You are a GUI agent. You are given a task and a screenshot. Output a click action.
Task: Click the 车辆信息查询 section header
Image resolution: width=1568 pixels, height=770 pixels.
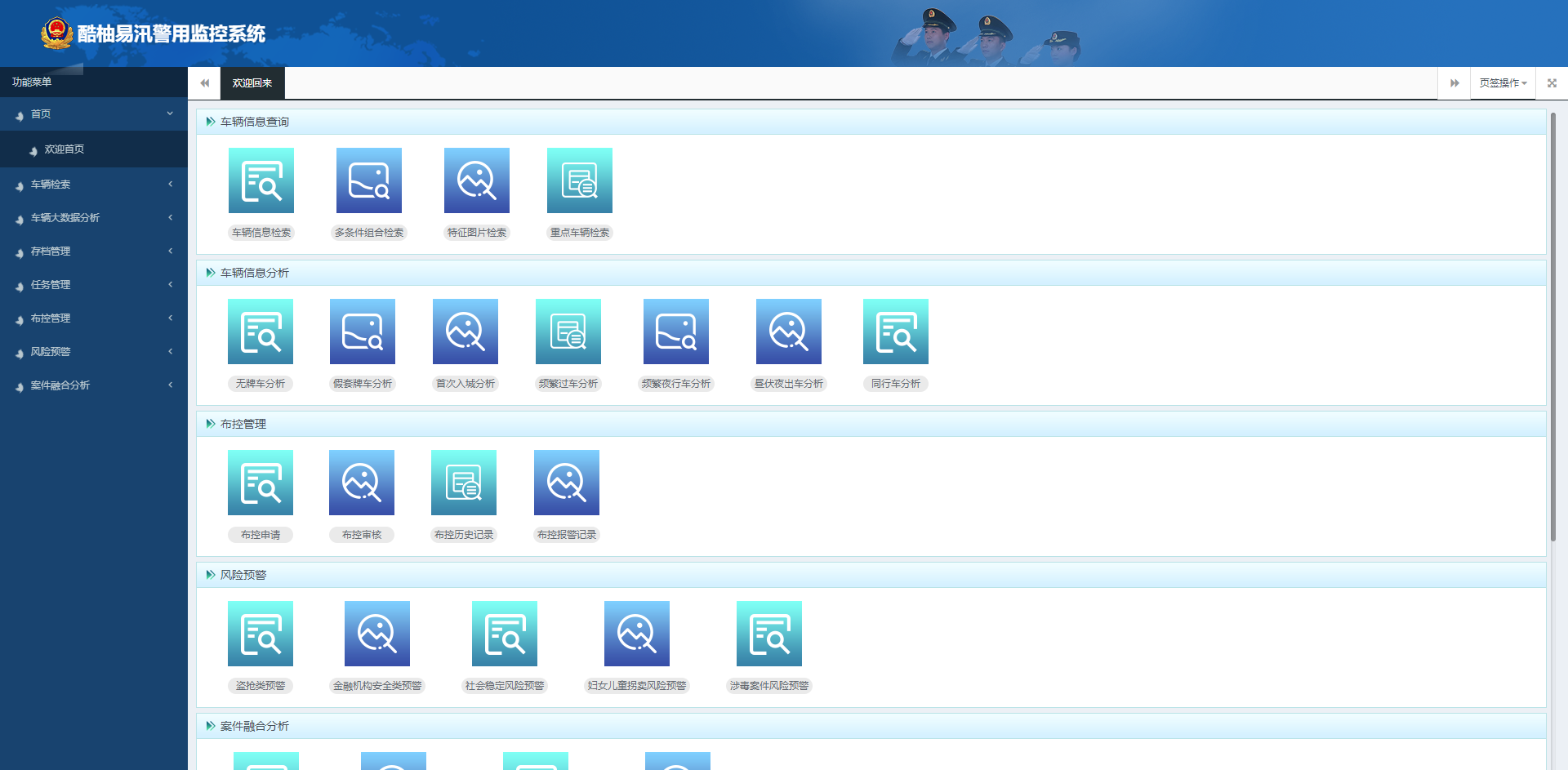pyautogui.click(x=871, y=122)
